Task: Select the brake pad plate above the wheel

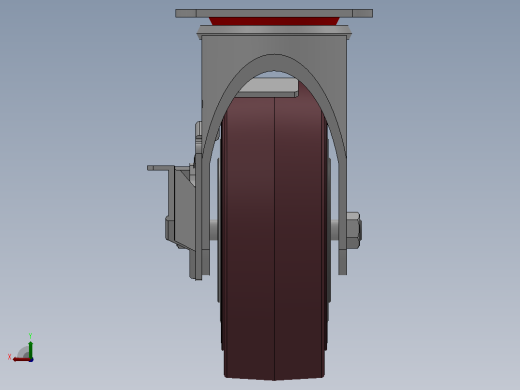Action: coord(268,88)
